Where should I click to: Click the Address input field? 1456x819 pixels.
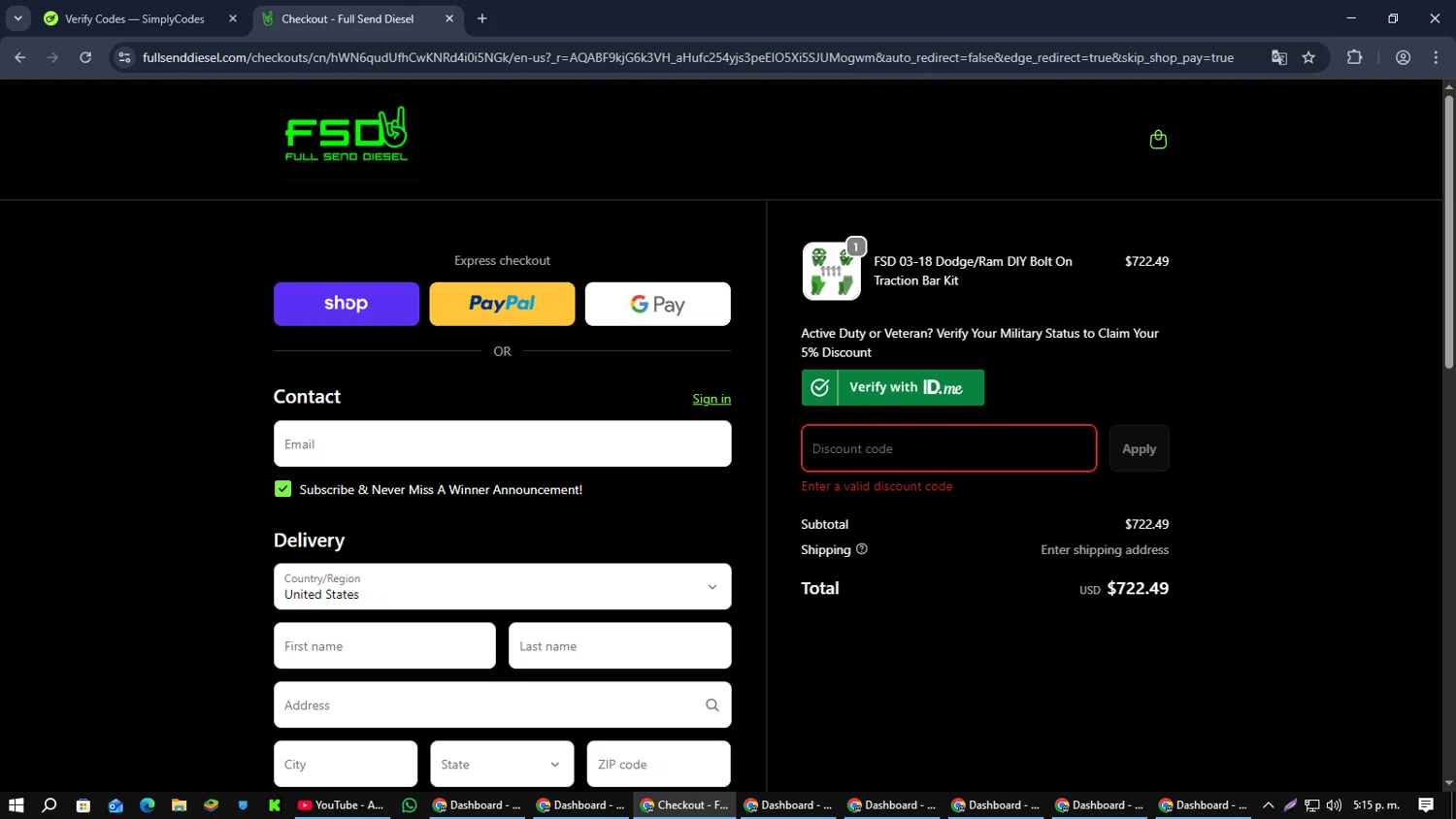[x=502, y=705]
